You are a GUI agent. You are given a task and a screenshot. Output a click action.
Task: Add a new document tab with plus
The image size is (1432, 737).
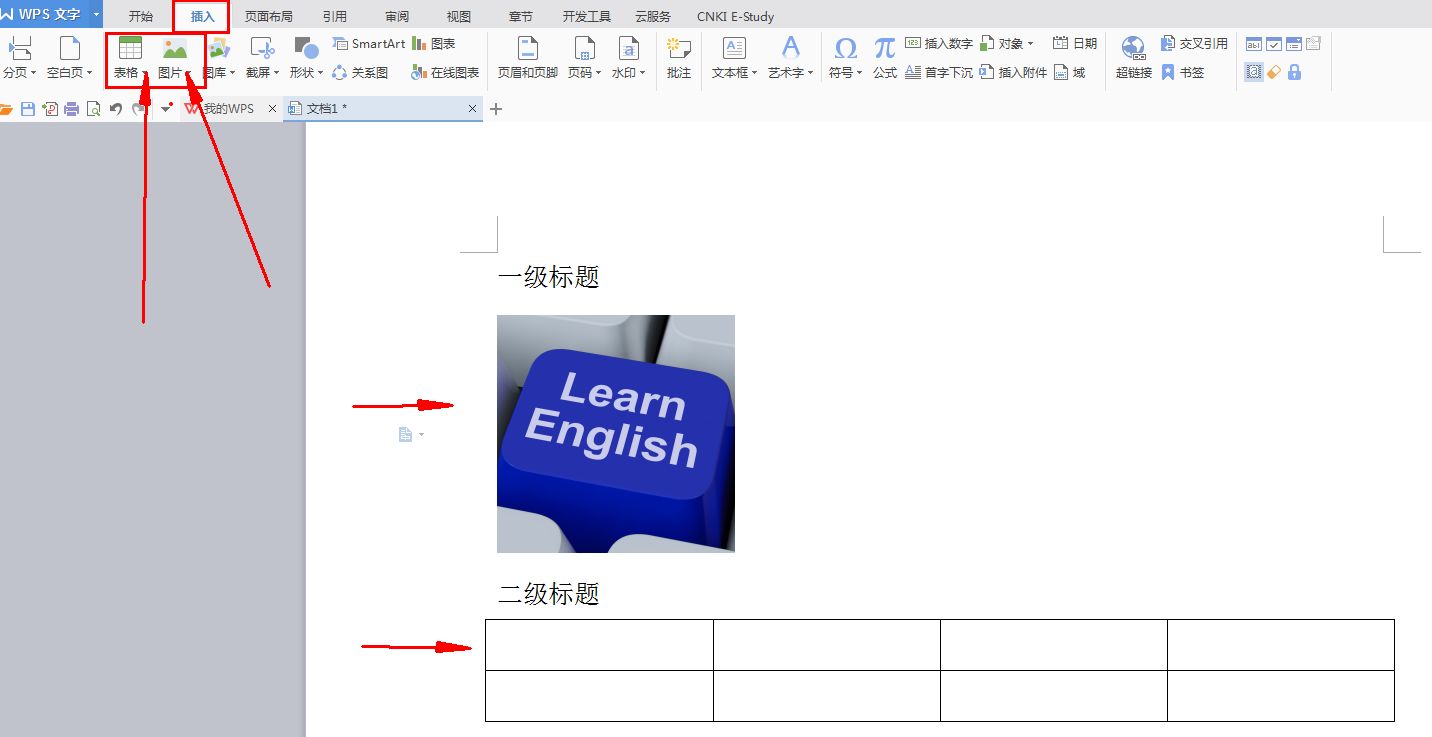coord(496,109)
